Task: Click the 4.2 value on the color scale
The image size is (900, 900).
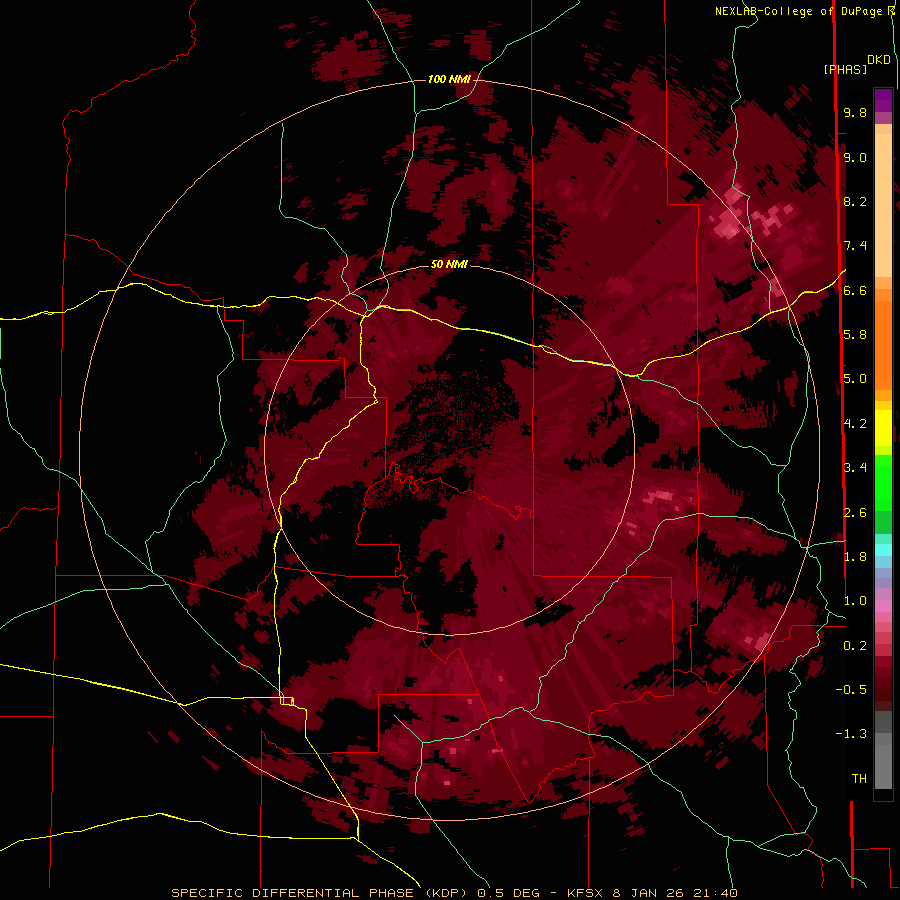Action: point(855,424)
